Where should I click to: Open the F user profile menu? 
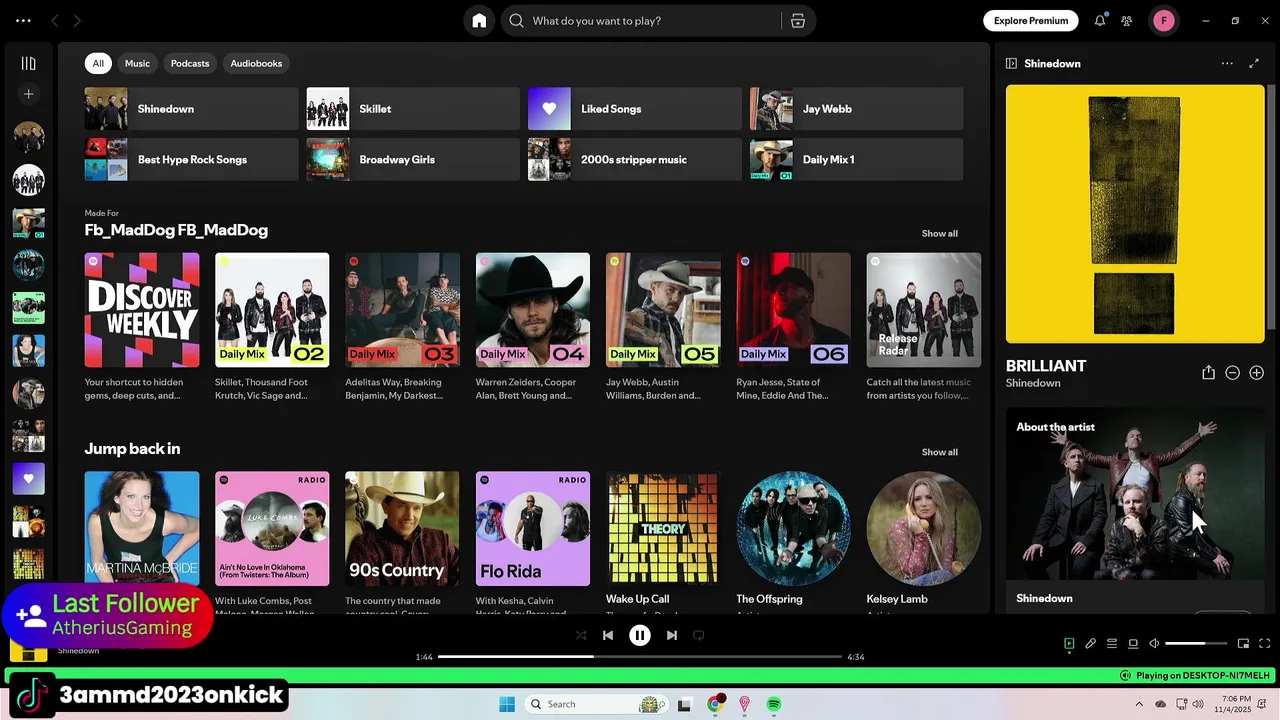[x=1163, y=20]
